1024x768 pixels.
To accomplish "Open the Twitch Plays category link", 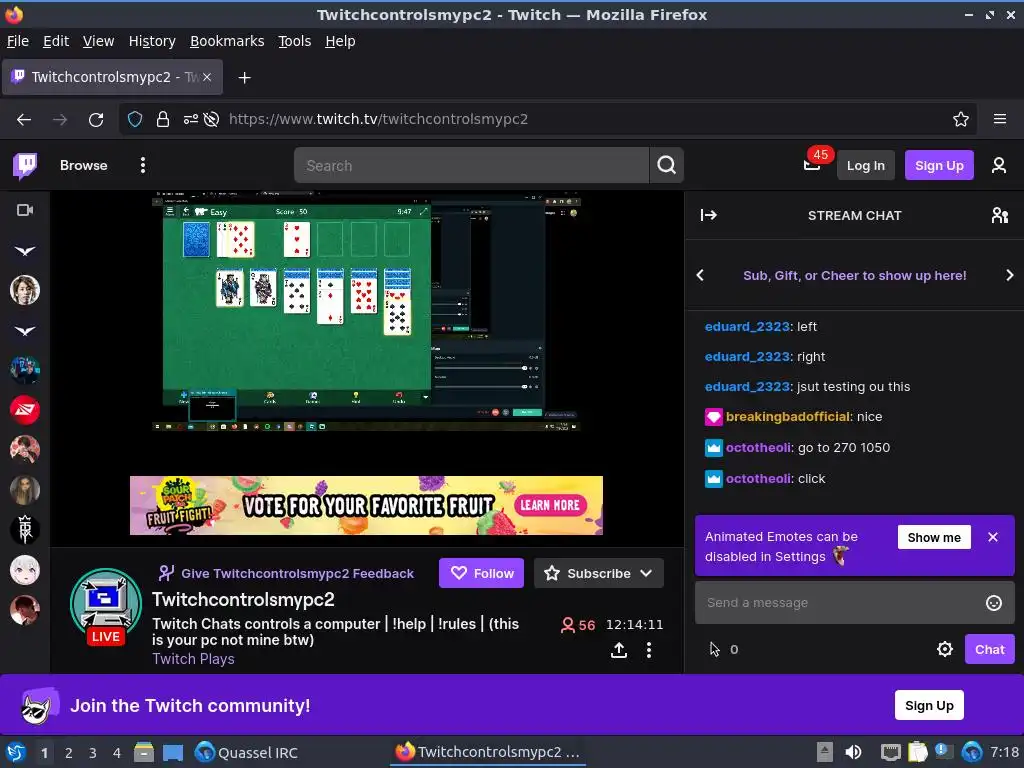I will click(193, 659).
